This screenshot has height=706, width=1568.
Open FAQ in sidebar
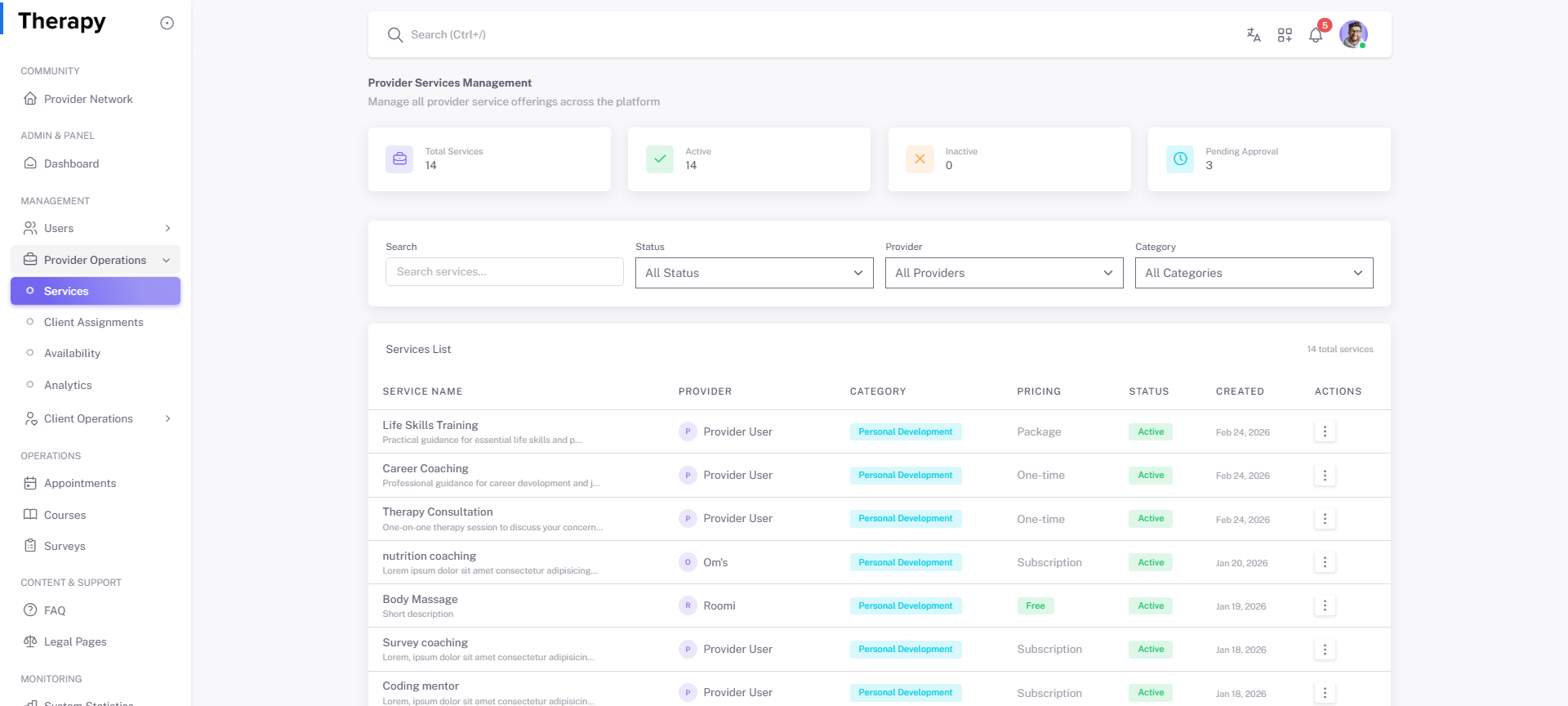(x=96, y=610)
